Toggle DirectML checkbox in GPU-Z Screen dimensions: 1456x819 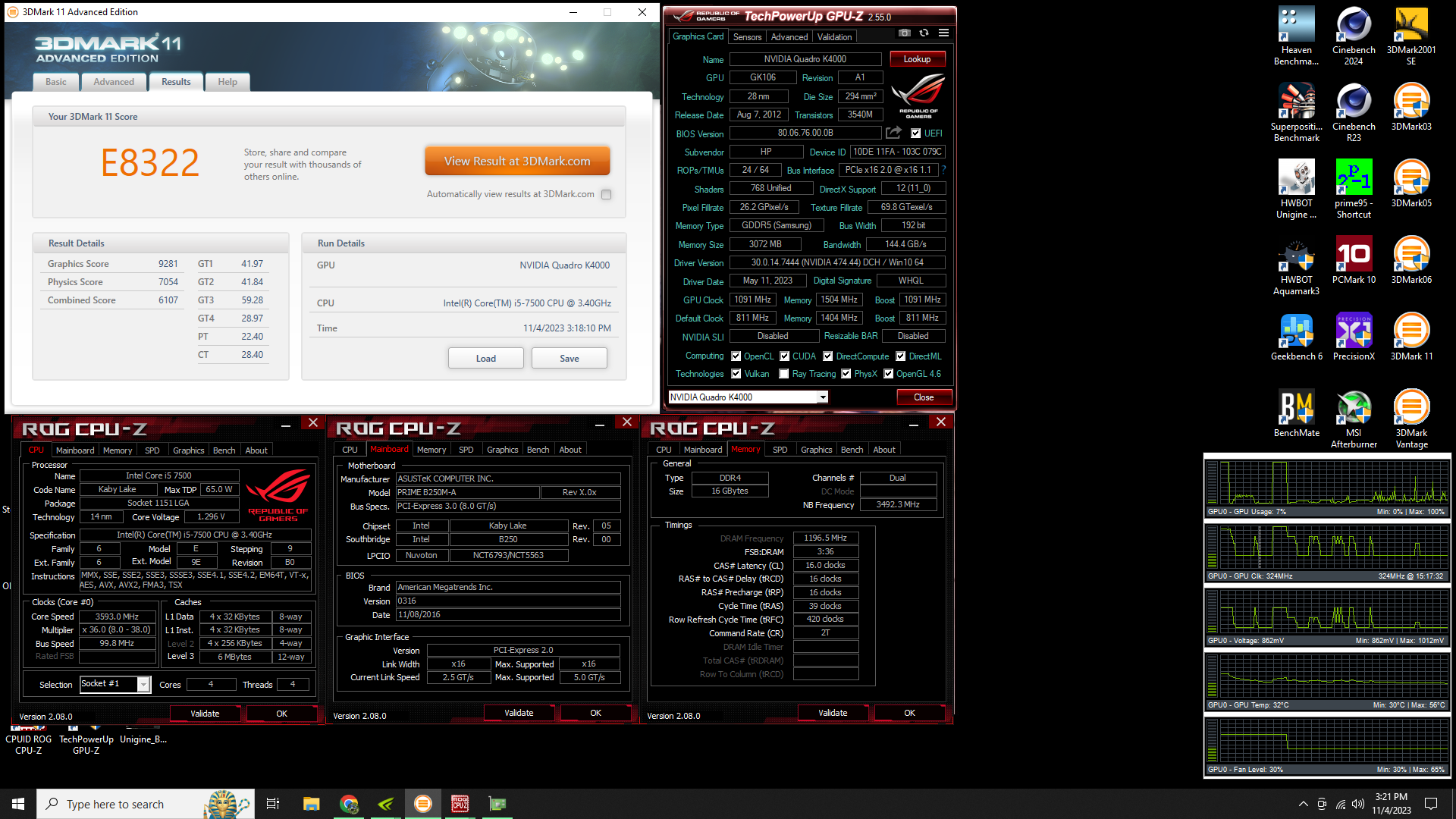point(901,356)
